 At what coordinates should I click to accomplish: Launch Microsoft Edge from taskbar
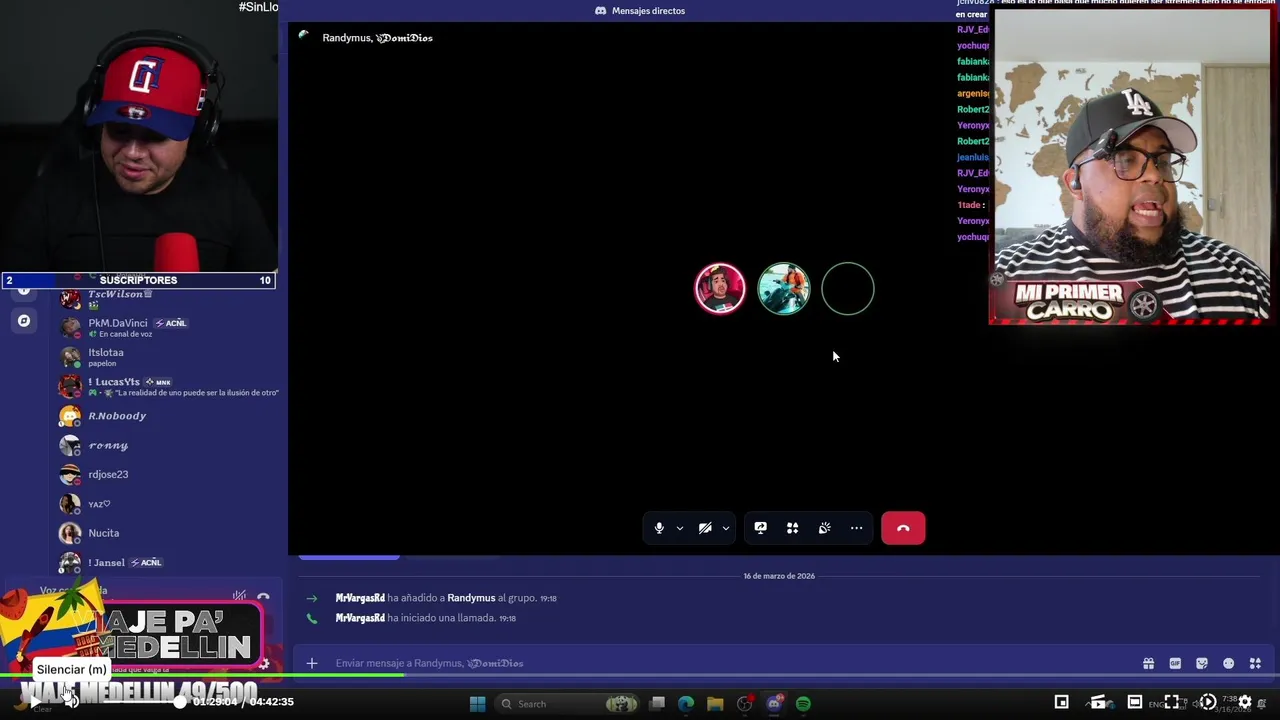686,704
